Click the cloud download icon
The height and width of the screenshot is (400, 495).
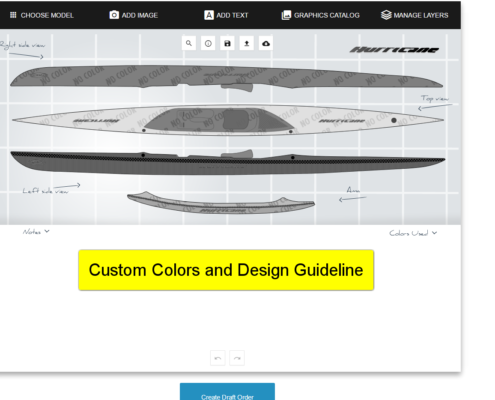tap(266, 43)
